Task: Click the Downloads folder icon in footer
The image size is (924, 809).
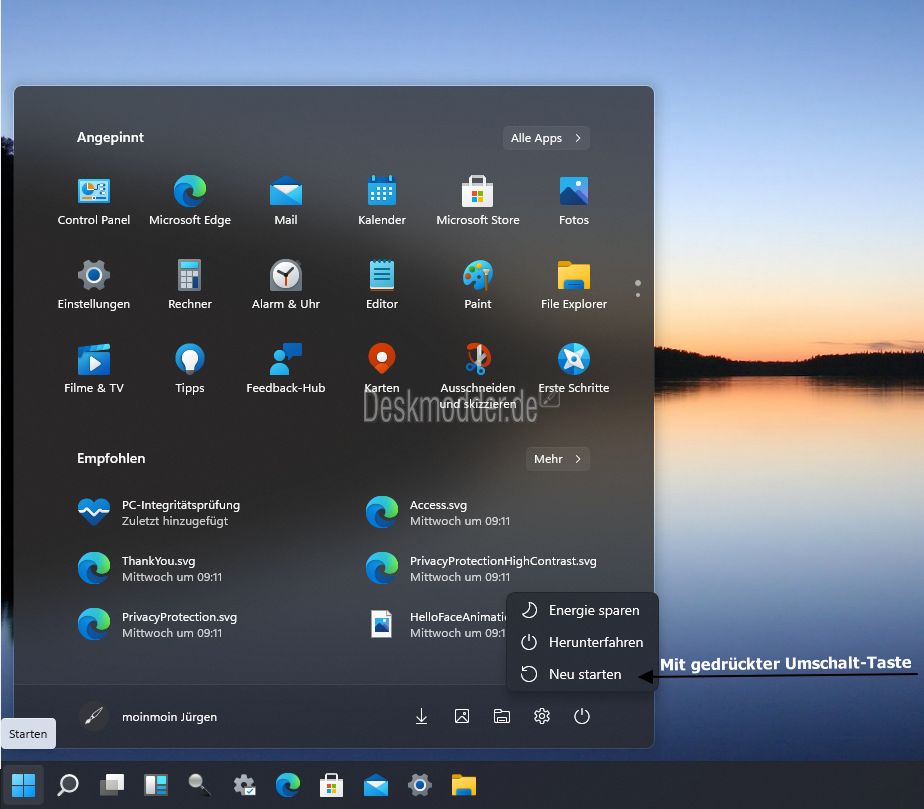Action: coord(422,716)
